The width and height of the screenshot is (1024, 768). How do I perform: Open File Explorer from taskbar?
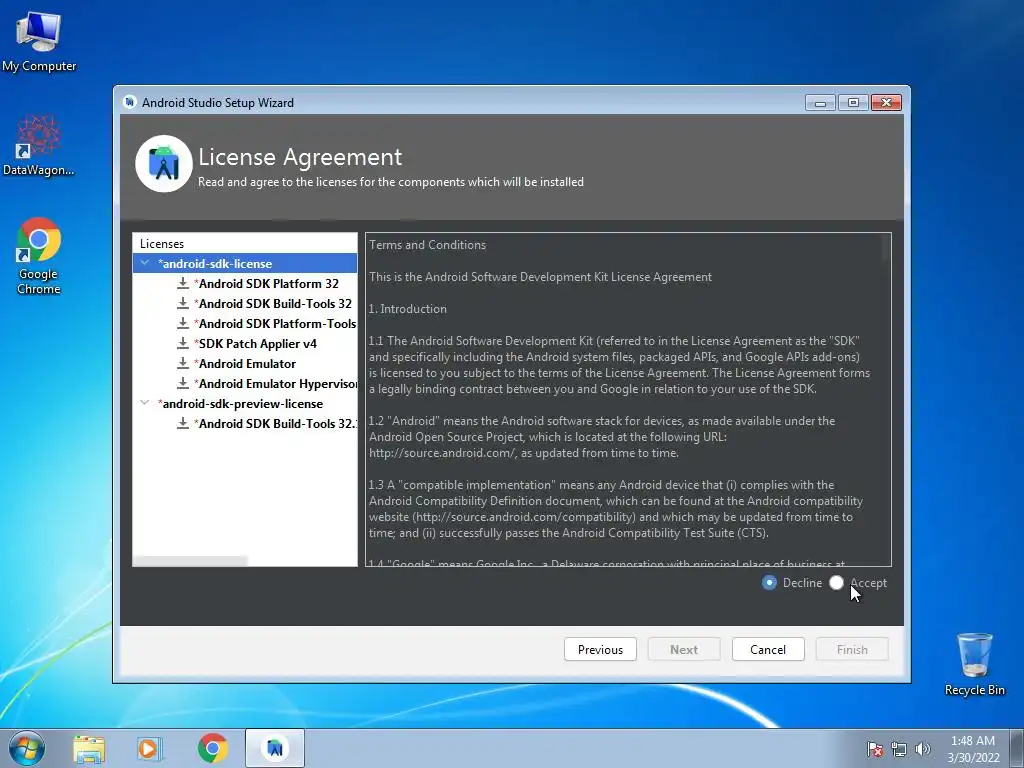(89, 748)
